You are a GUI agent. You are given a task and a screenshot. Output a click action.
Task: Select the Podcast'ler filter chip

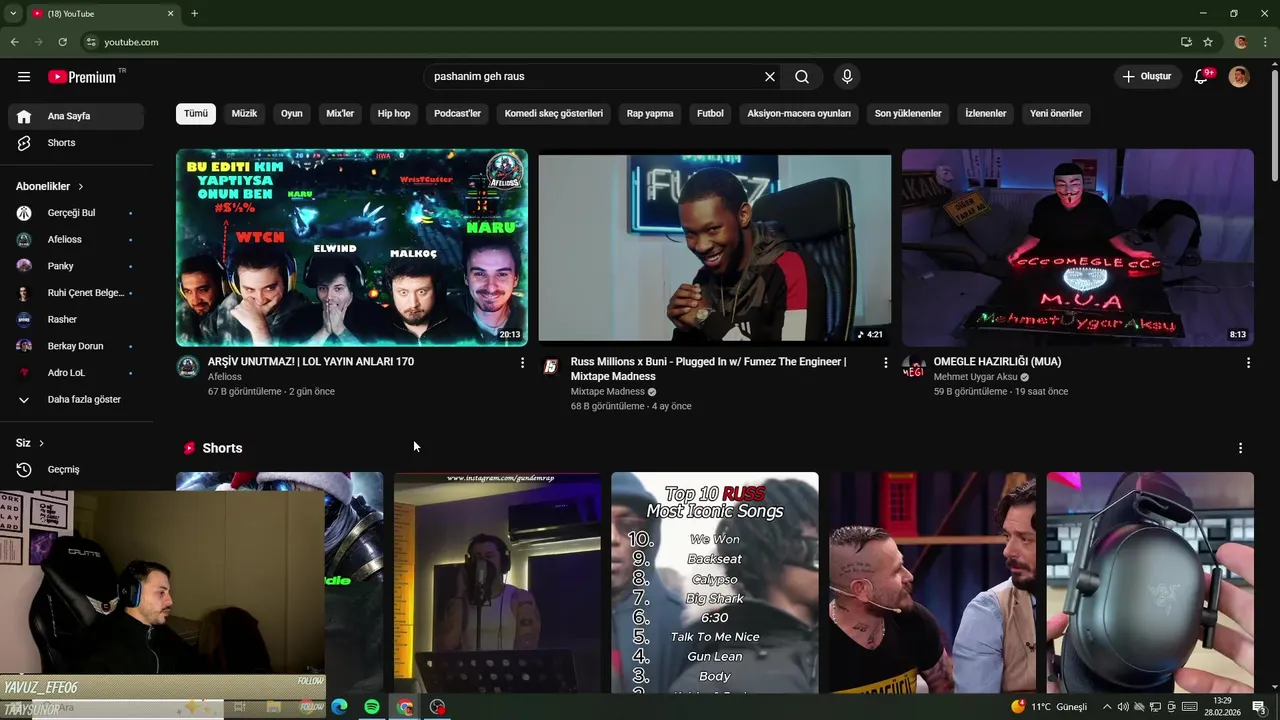click(x=457, y=114)
